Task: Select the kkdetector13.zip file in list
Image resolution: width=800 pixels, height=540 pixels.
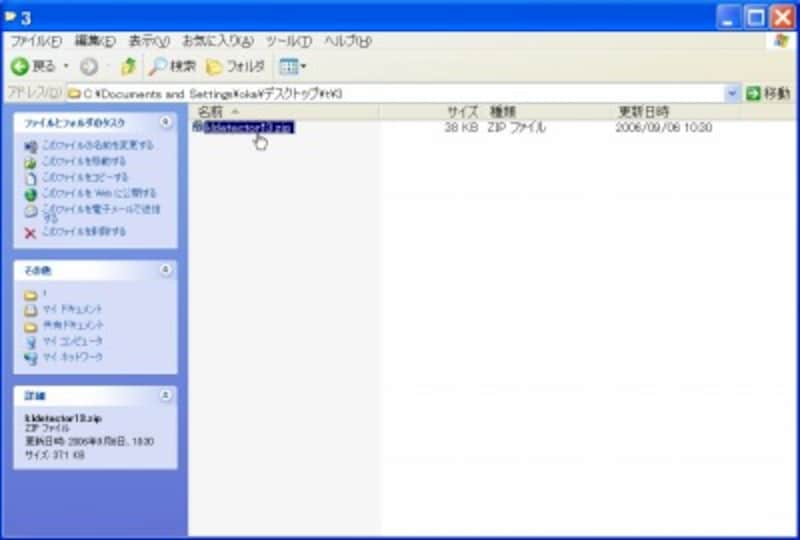Action: pyautogui.click(x=249, y=128)
